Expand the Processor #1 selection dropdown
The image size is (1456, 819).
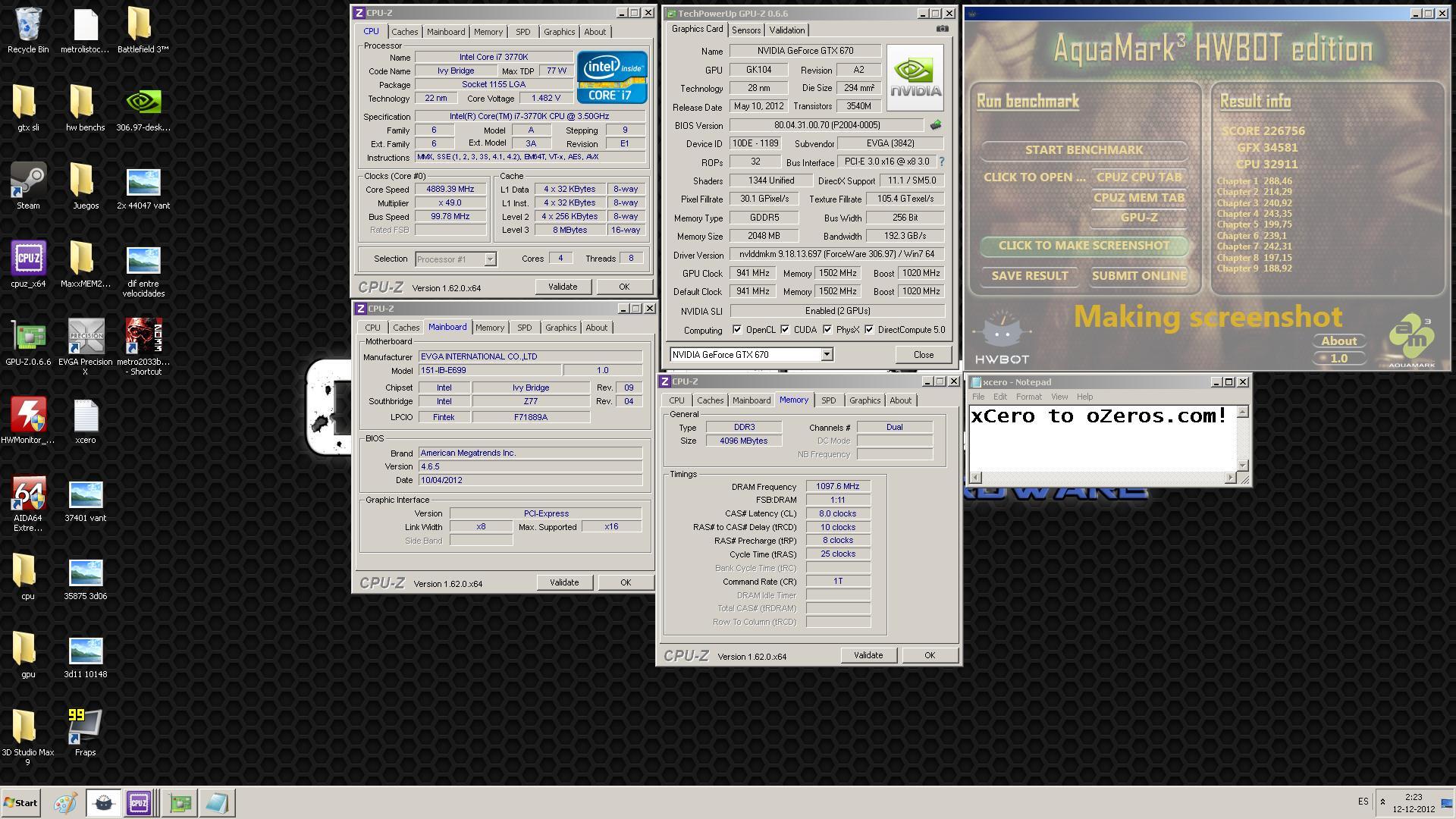tap(490, 259)
